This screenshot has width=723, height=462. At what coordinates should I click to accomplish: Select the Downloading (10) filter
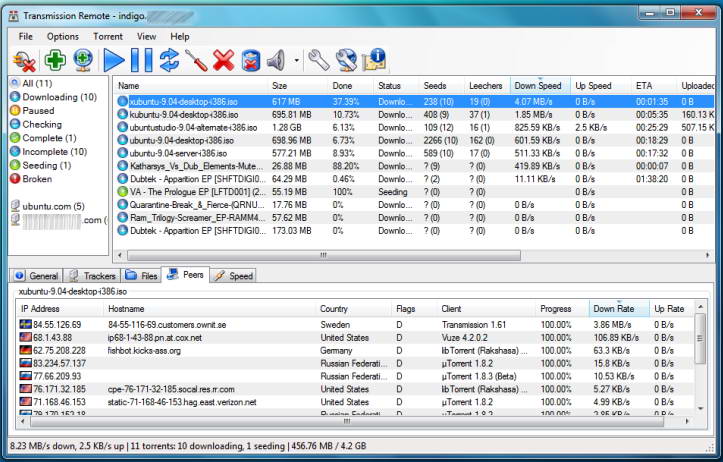pyautogui.click(x=53, y=97)
